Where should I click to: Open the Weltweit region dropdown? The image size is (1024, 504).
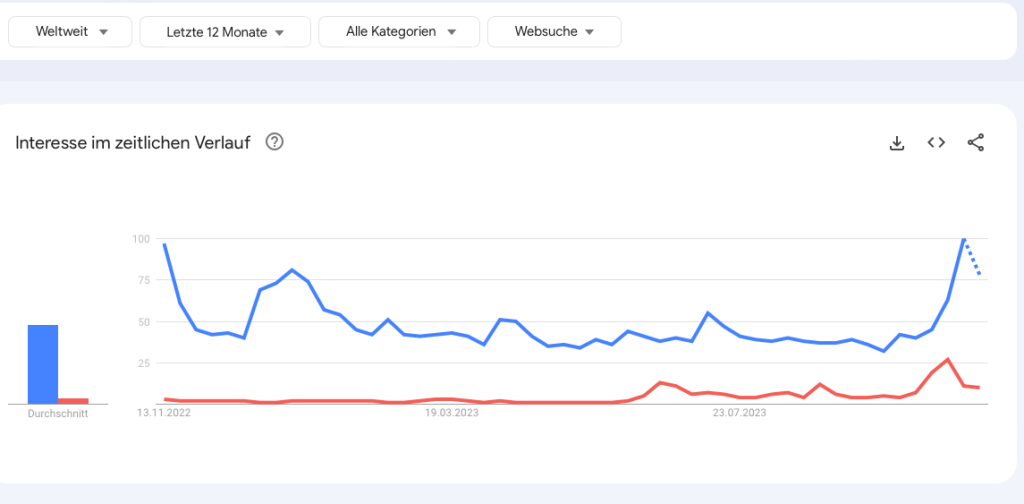70,32
